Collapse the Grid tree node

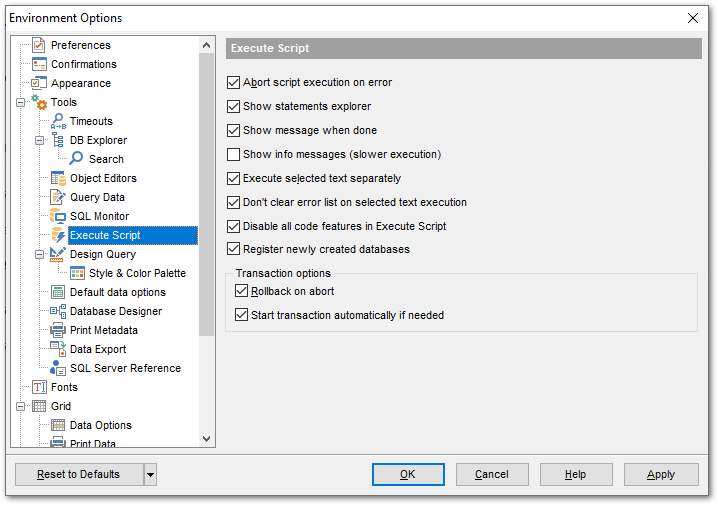pos(21,407)
